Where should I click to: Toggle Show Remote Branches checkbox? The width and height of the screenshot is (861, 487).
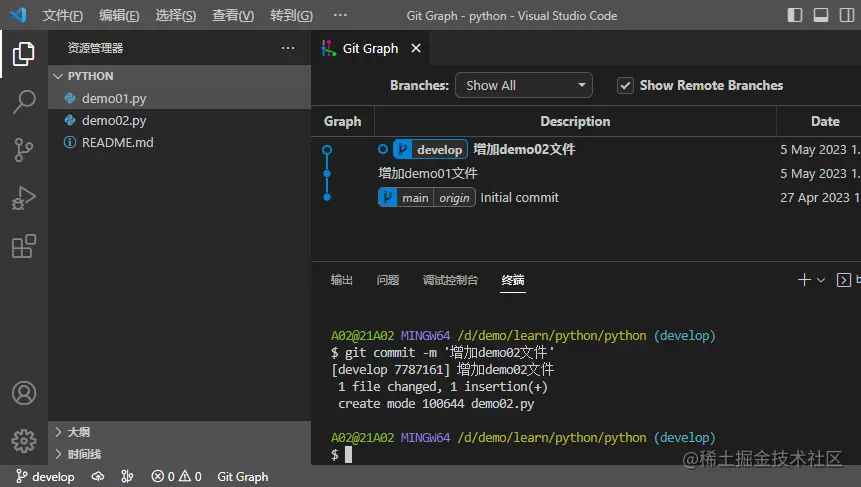[625, 86]
